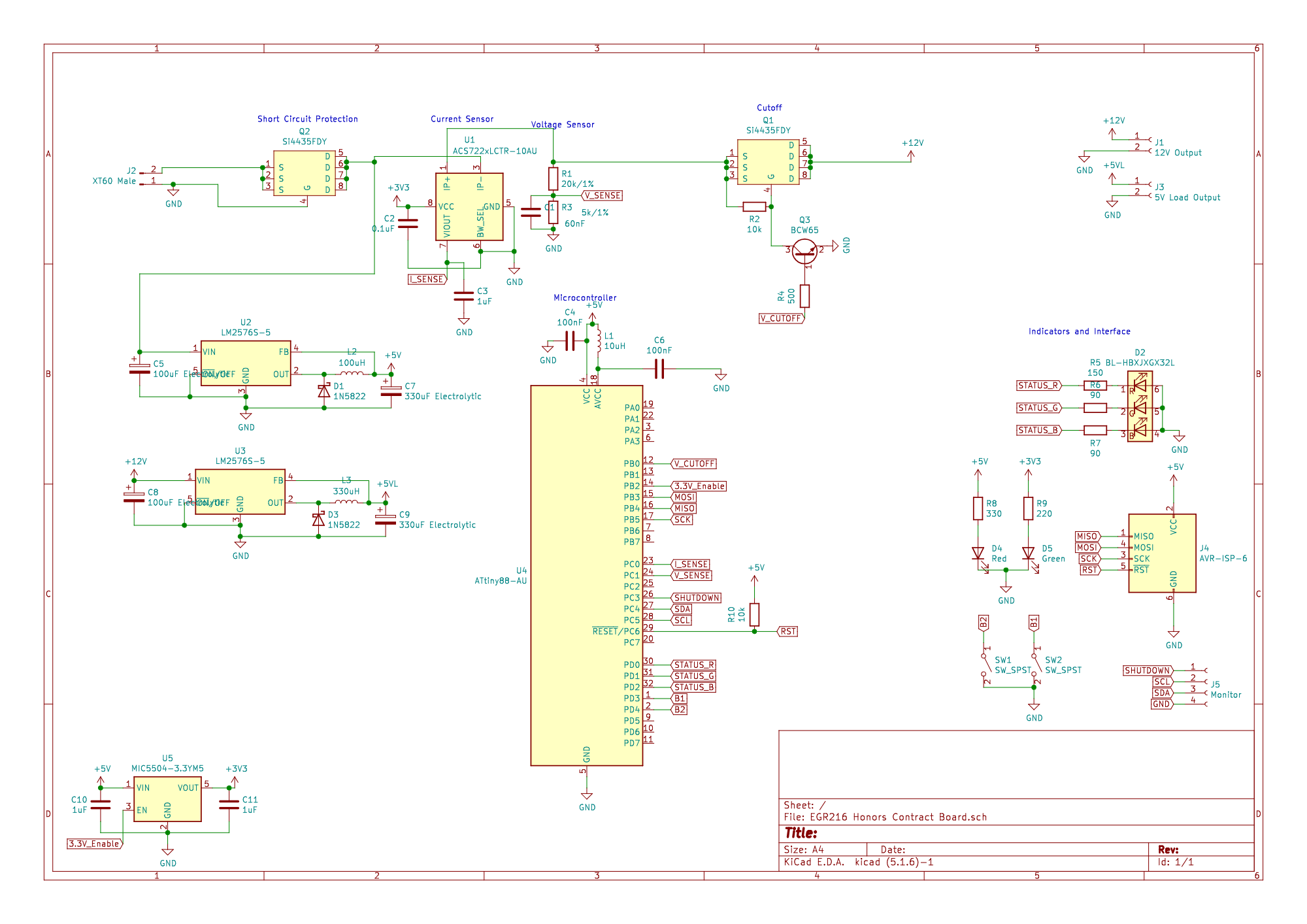1307x924 pixels.
Task: Select the Rev field in the title block
Action: 1170,849
